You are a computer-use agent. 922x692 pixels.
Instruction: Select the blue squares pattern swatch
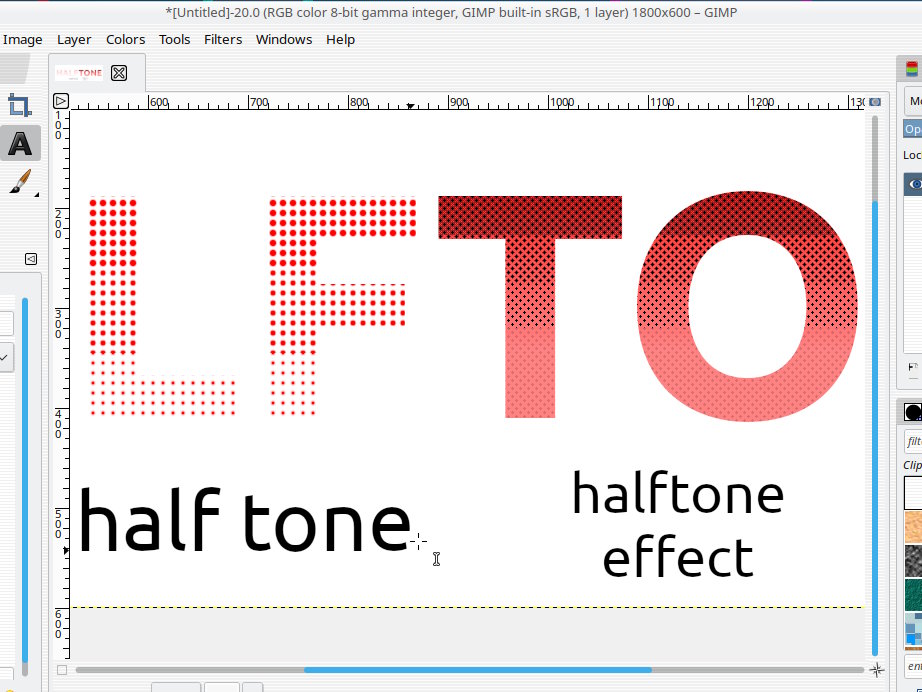(x=913, y=631)
